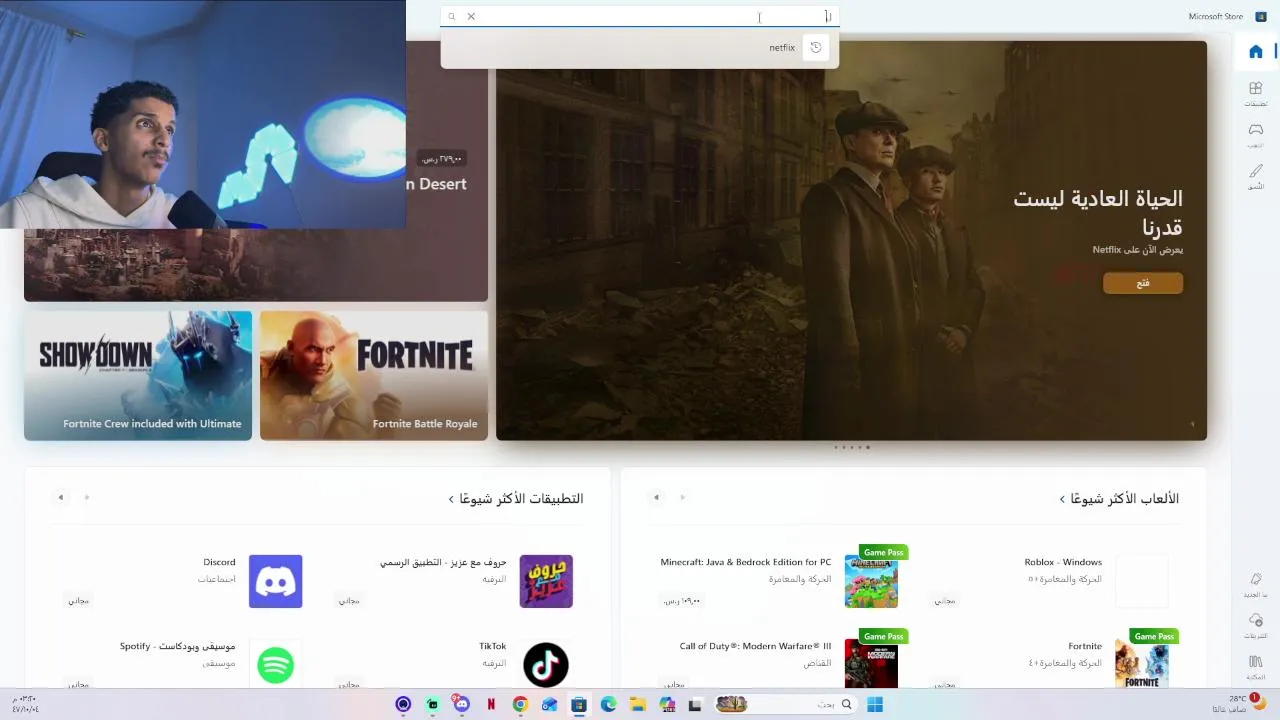
Task: Click the مجاني button for حروف مع عزيز
Action: pos(348,601)
